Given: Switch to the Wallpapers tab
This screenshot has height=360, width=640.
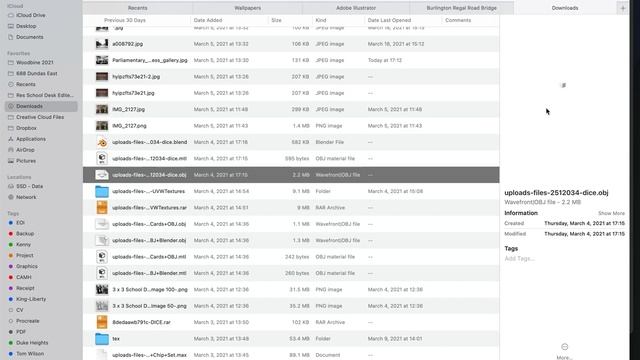Looking at the screenshot, I should tap(247, 8).
